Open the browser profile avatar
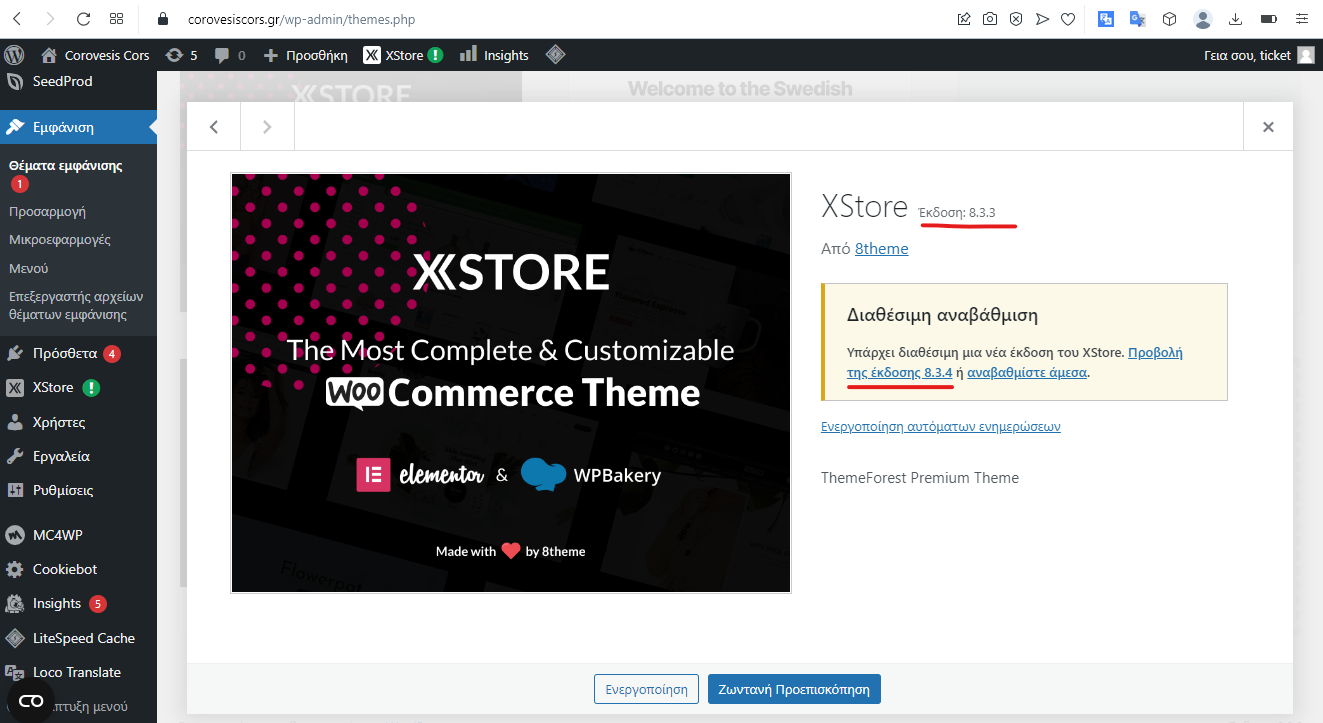The width and height of the screenshot is (1323, 723). point(1204,19)
